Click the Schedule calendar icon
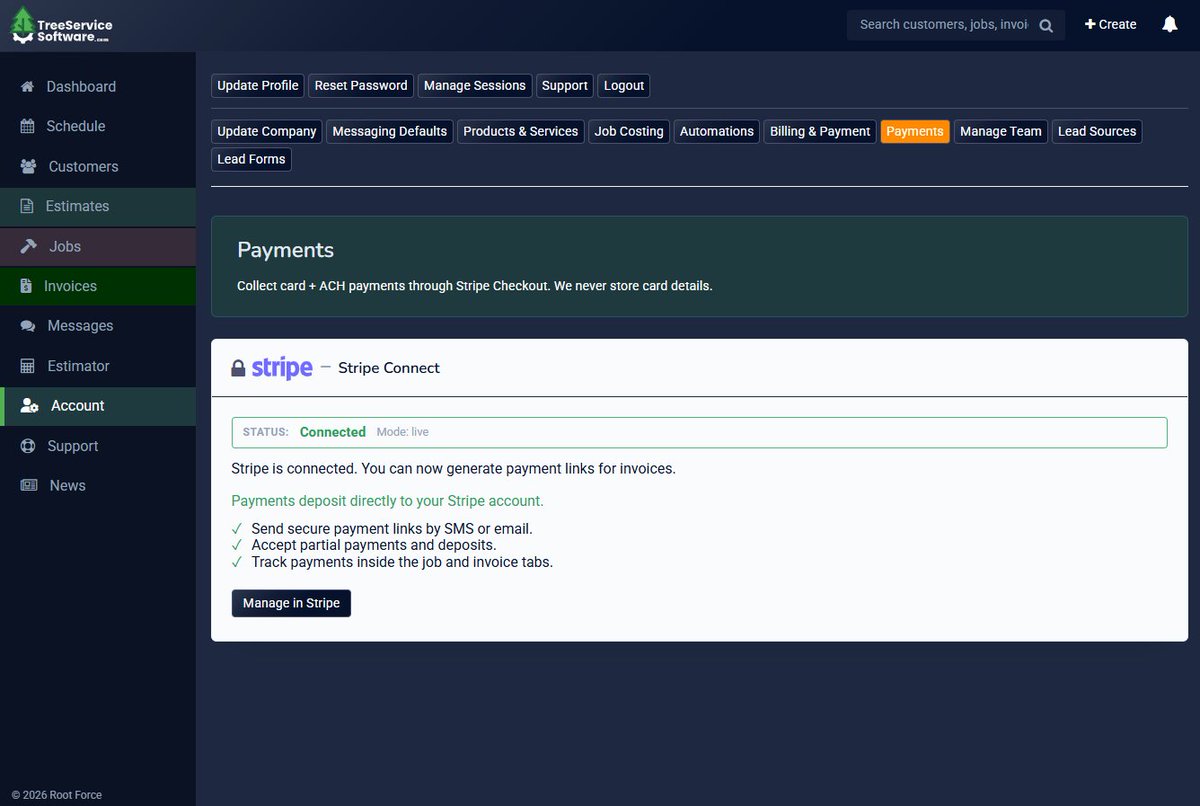 [28, 126]
